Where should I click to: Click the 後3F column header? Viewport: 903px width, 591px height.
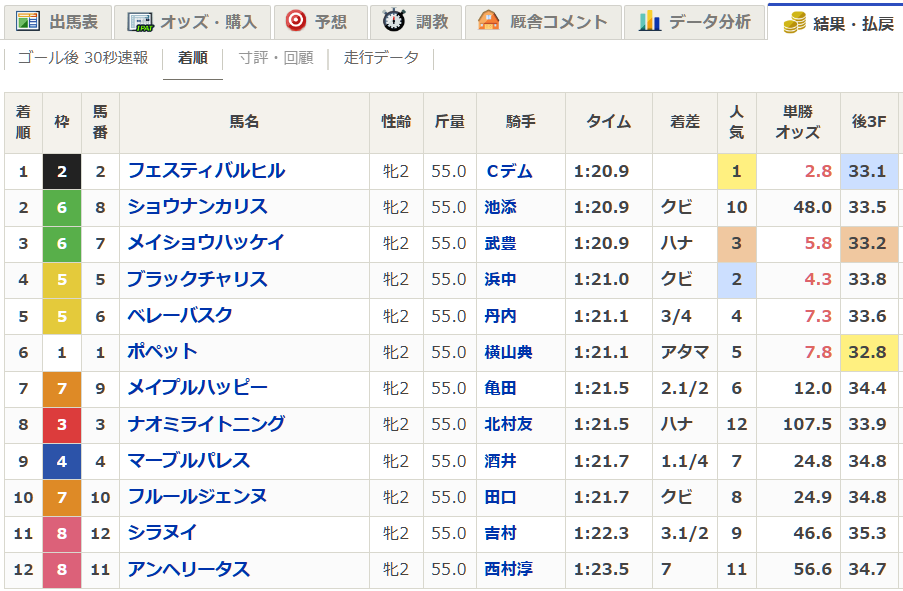click(x=867, y=121)
